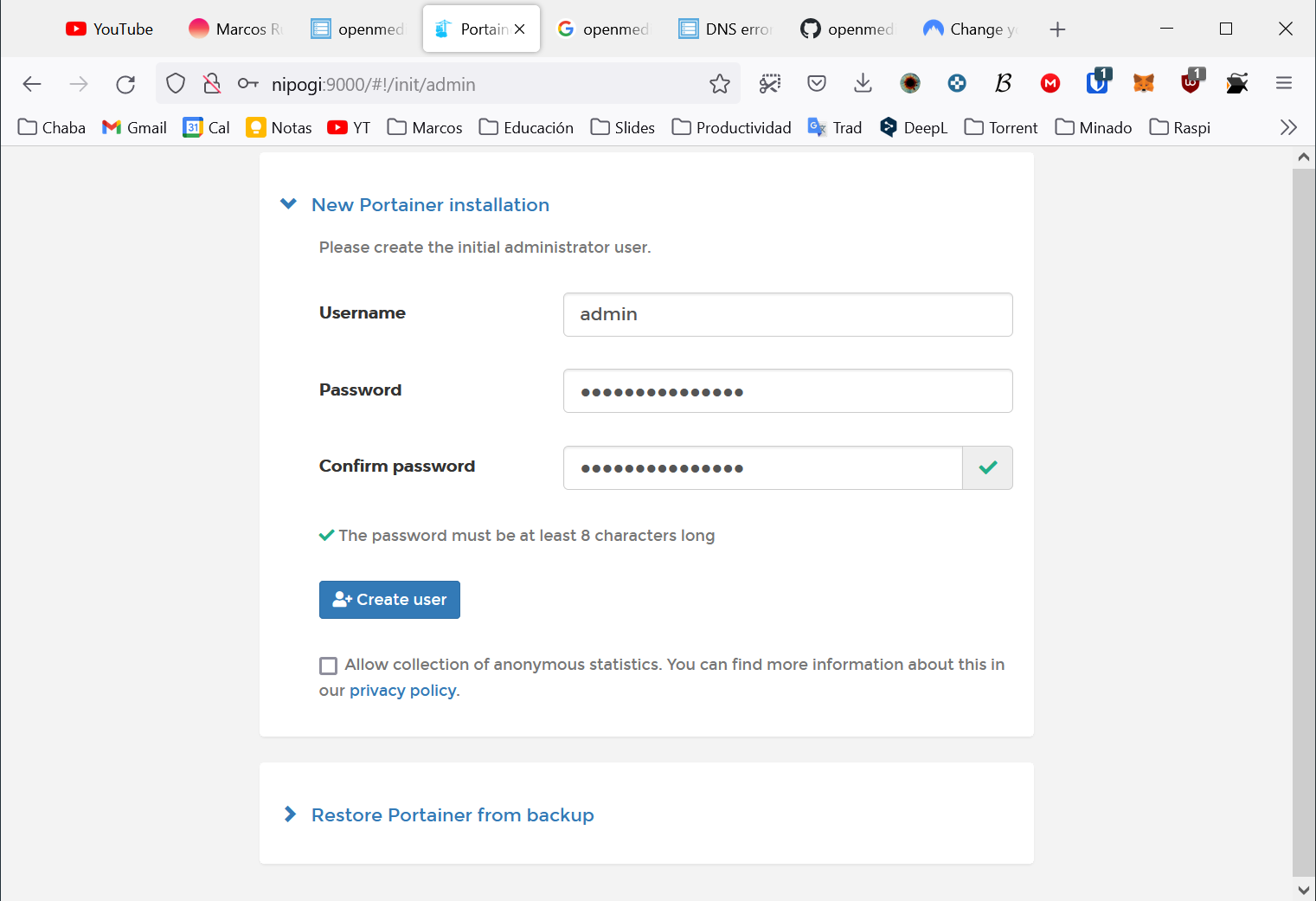Collapse the New Portainer installation section
Image resolution: width=1316 pixels, height=901 pixels.
[289, 205]
